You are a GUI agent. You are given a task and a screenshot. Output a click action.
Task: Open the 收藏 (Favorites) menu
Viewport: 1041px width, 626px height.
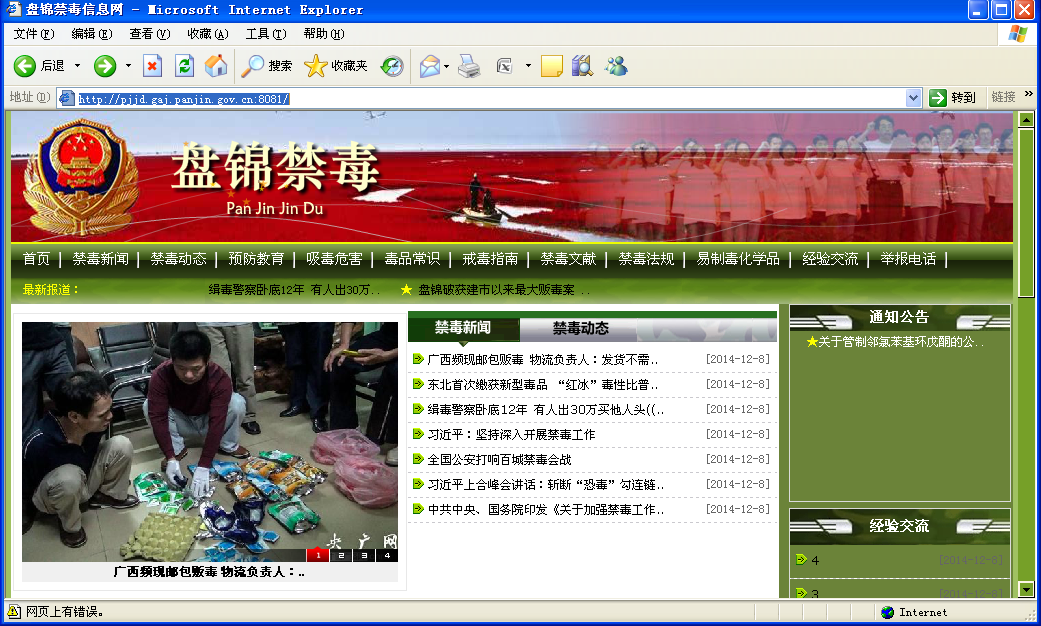click(208, 34)
